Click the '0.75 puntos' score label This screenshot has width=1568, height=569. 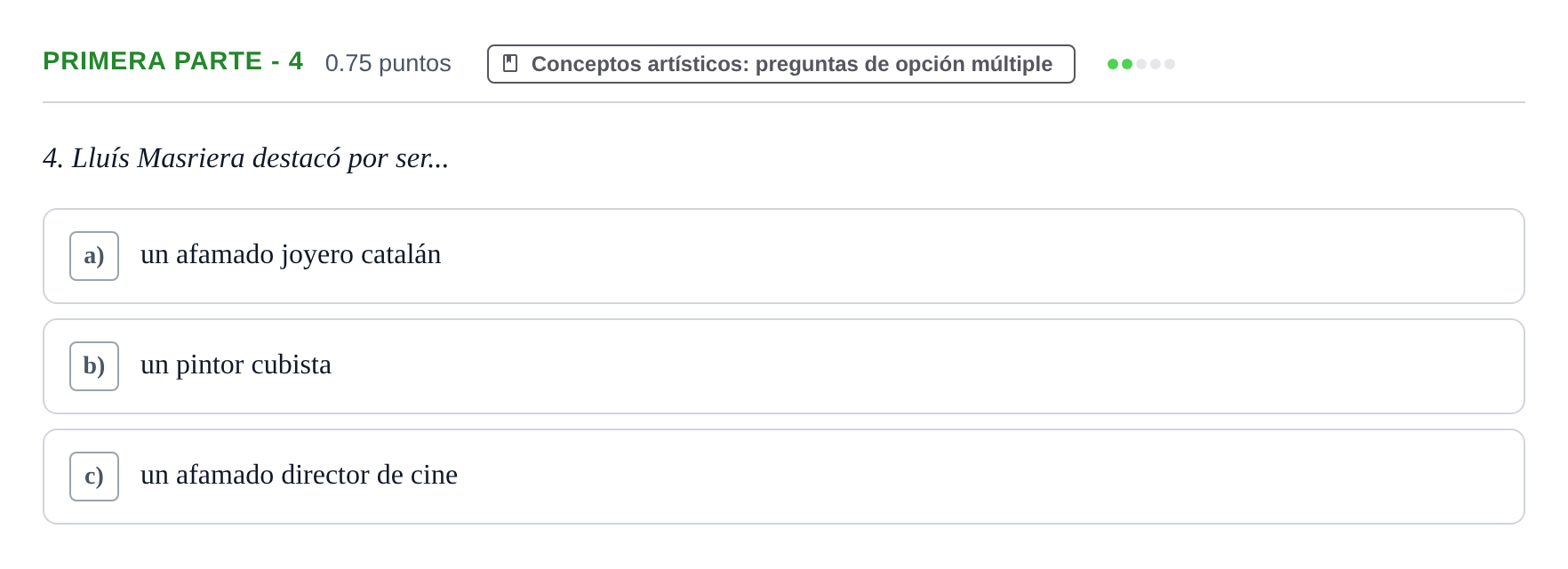[388, 63]
